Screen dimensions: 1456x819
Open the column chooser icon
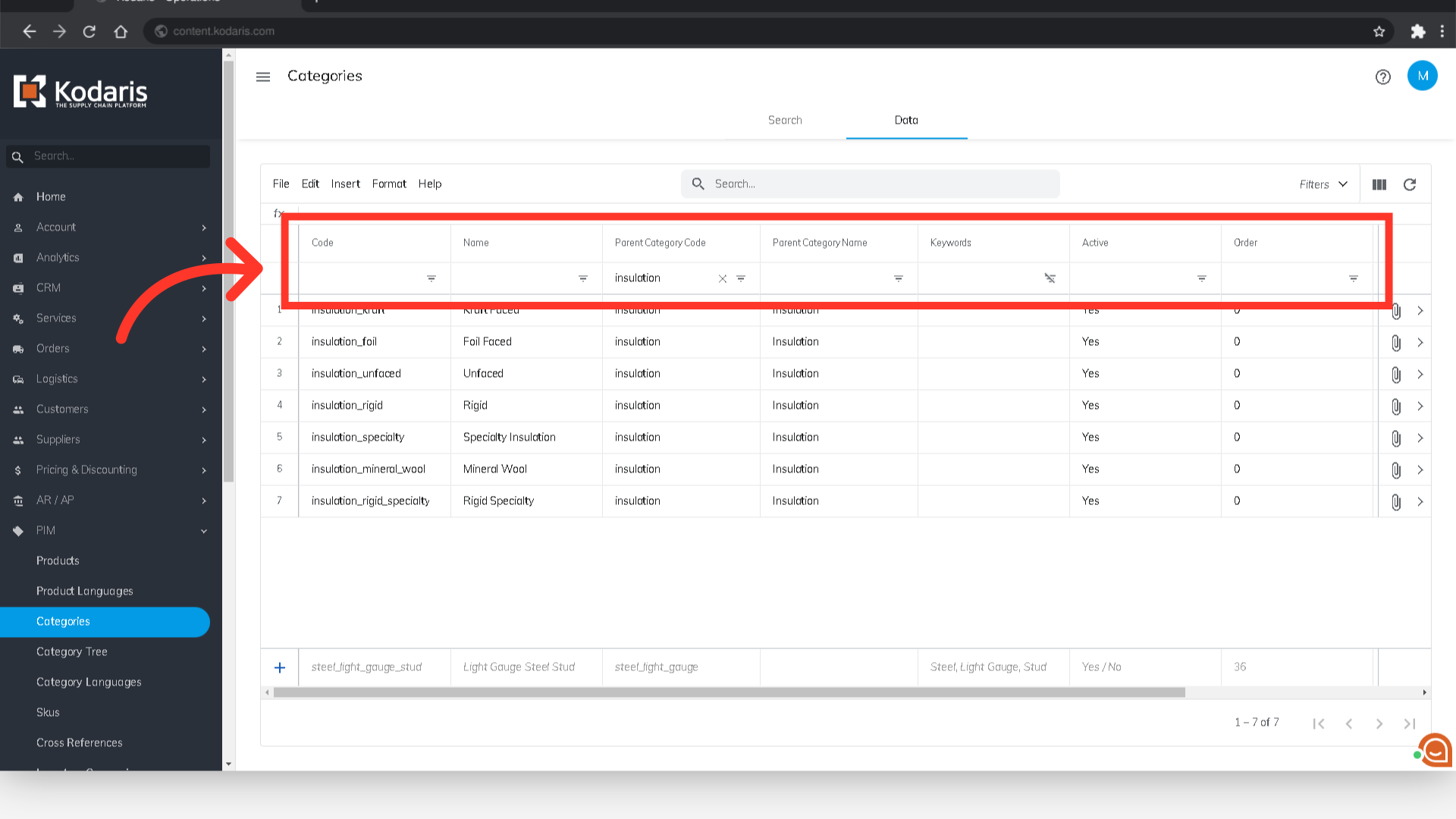point(1379,184)
